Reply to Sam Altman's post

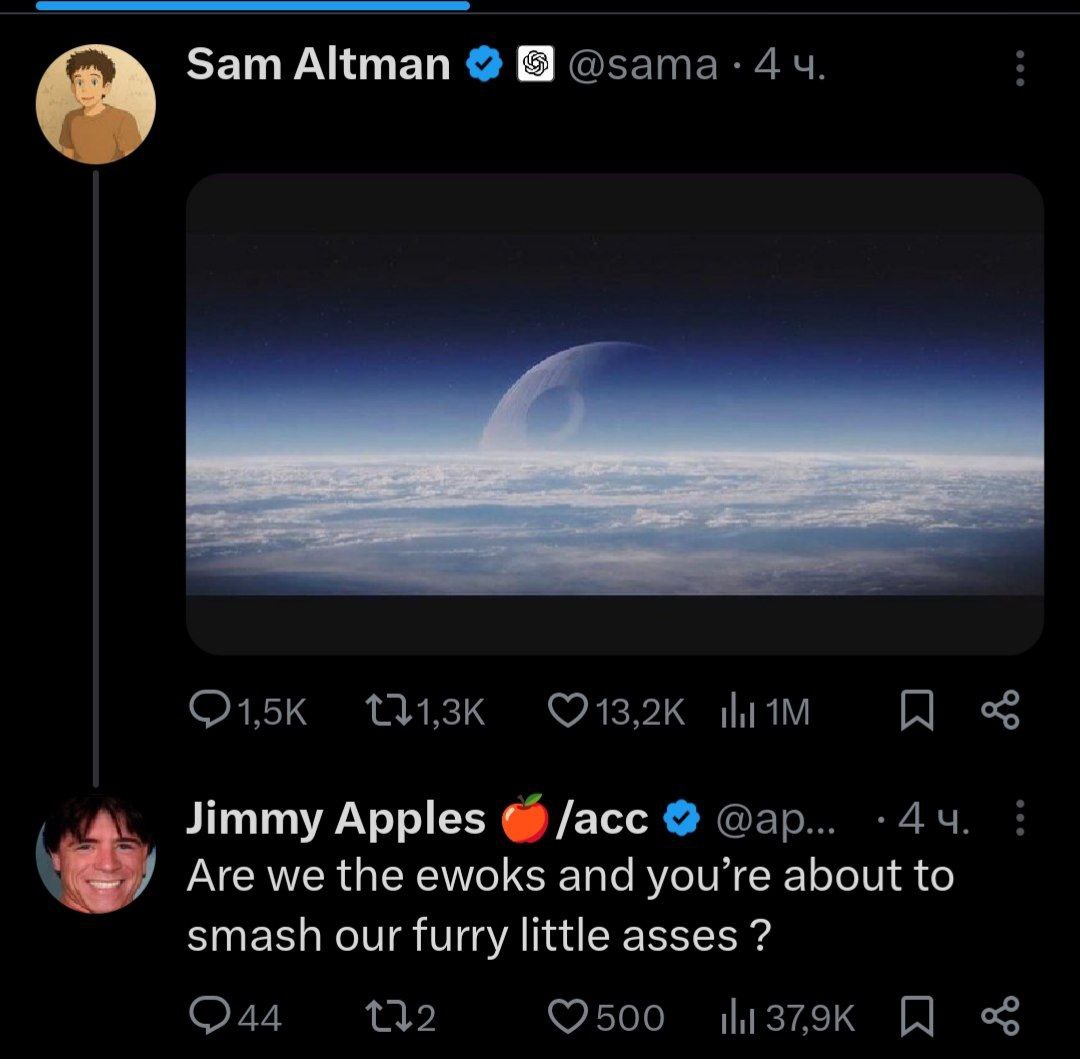[208, 711]
